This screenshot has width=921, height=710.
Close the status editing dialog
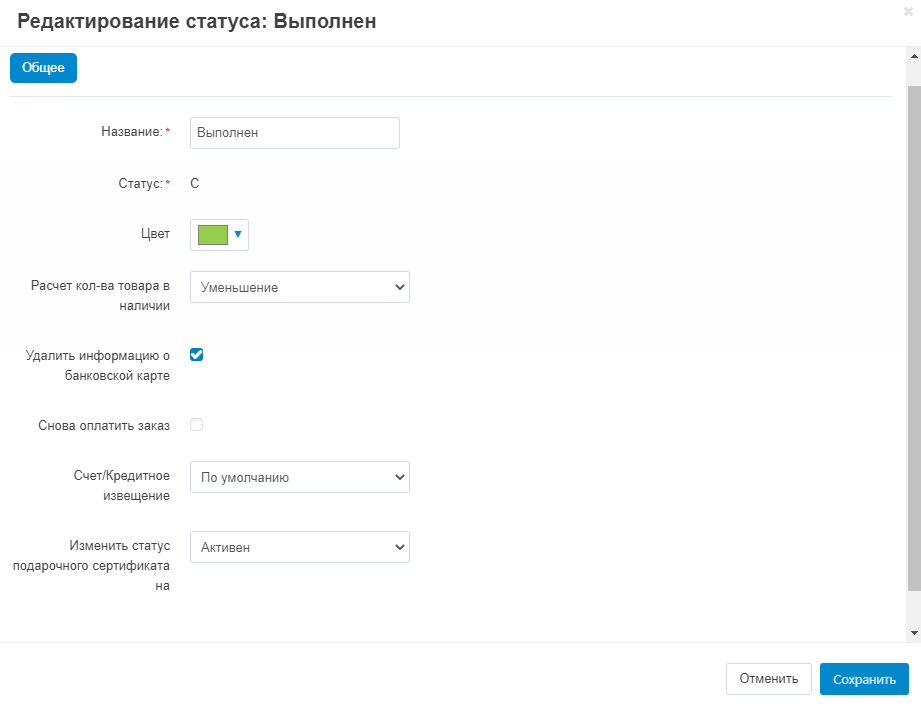point(908,11)
